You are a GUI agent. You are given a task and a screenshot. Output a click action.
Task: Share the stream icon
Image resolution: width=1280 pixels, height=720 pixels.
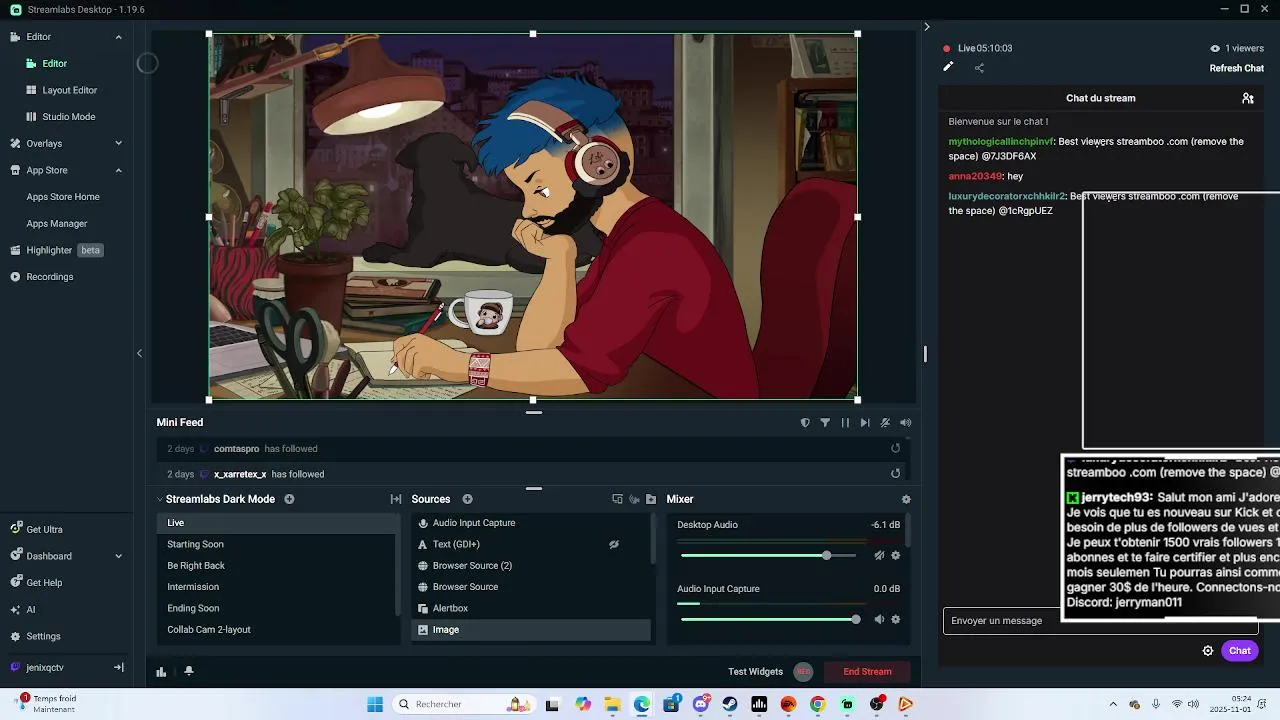[979, 68]
